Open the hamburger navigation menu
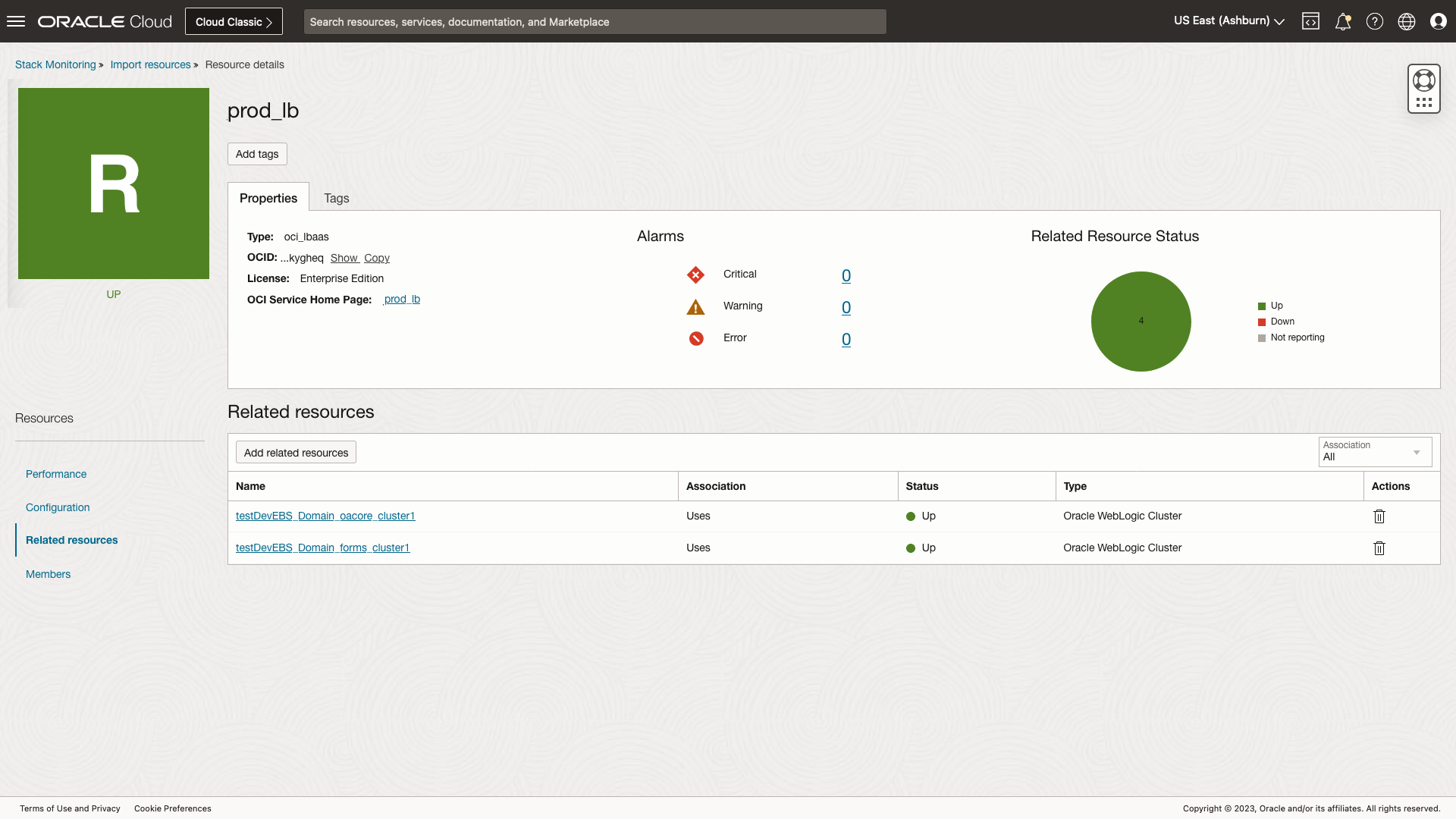Screen dimensions: 1456x819 16,21
